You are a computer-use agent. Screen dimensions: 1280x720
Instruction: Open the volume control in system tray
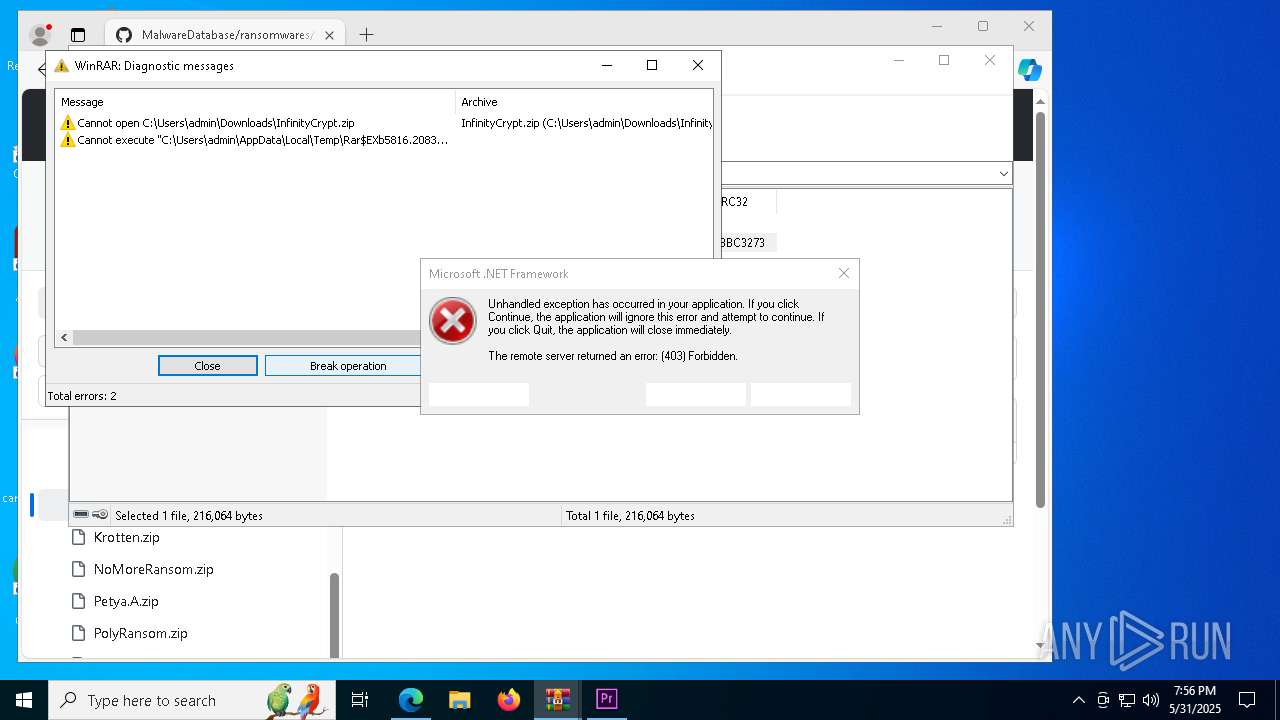point(1151,700)
